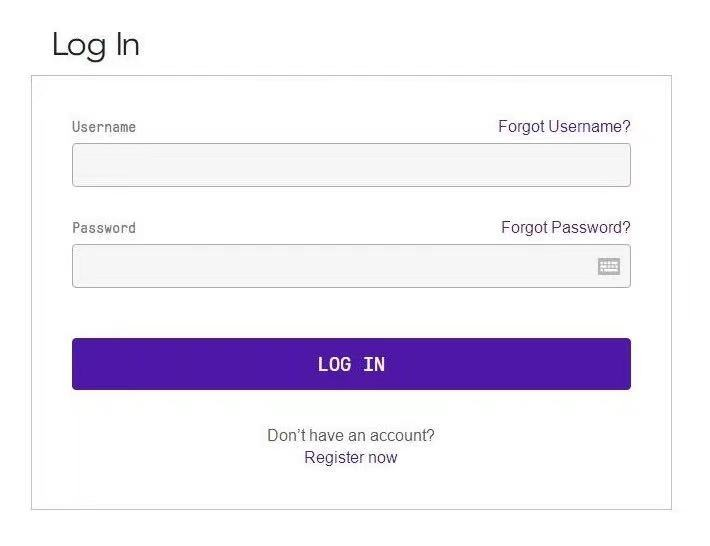
Task: Follow the Forgot Password? link
Action: click(x=565, y=228)
